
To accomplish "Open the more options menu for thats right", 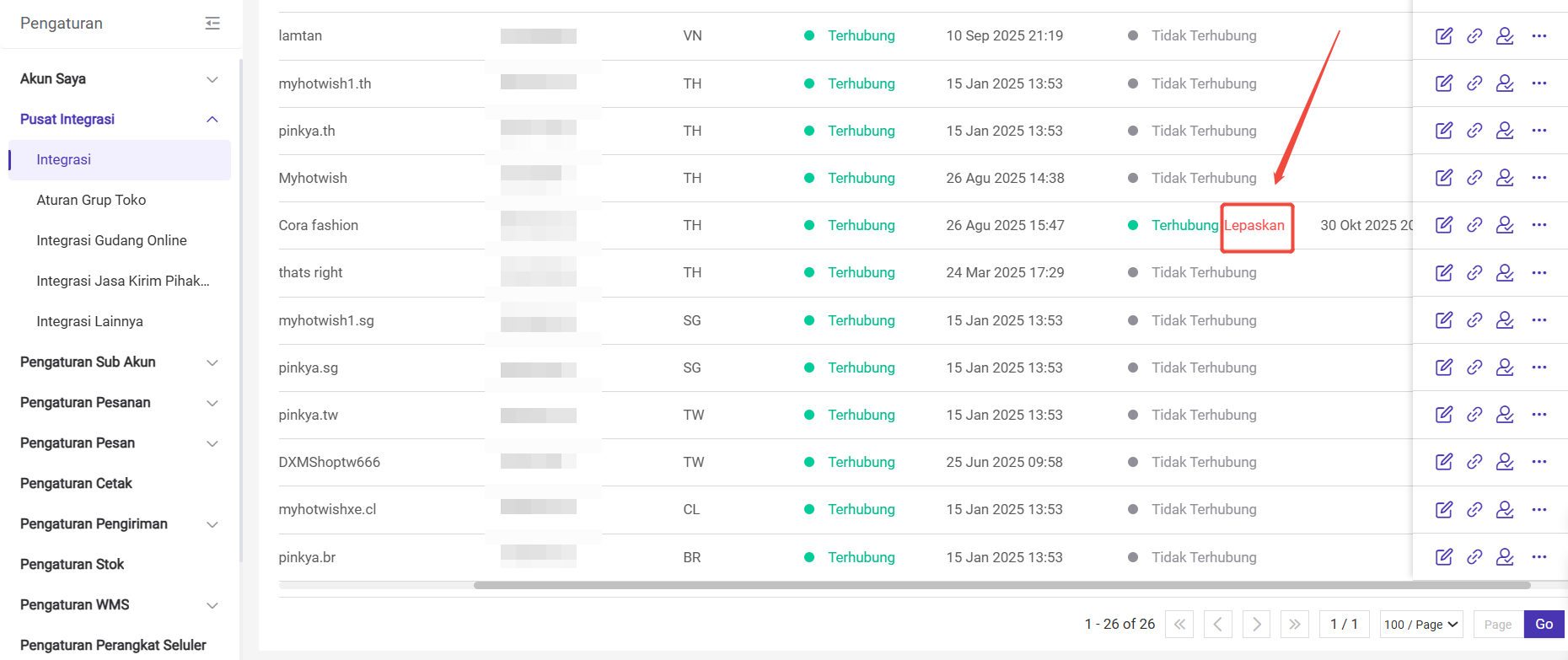I will tap(1539, 272).
